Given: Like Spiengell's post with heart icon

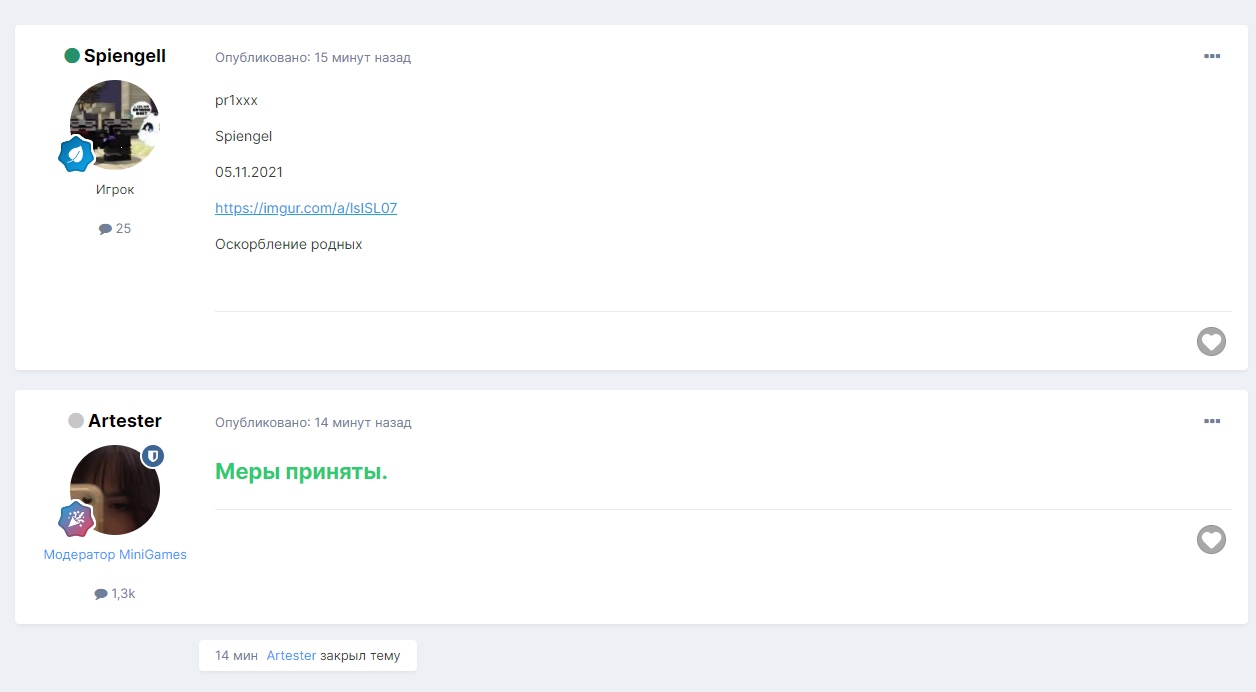Looking at the screenshot, I should click(1211, 342).
